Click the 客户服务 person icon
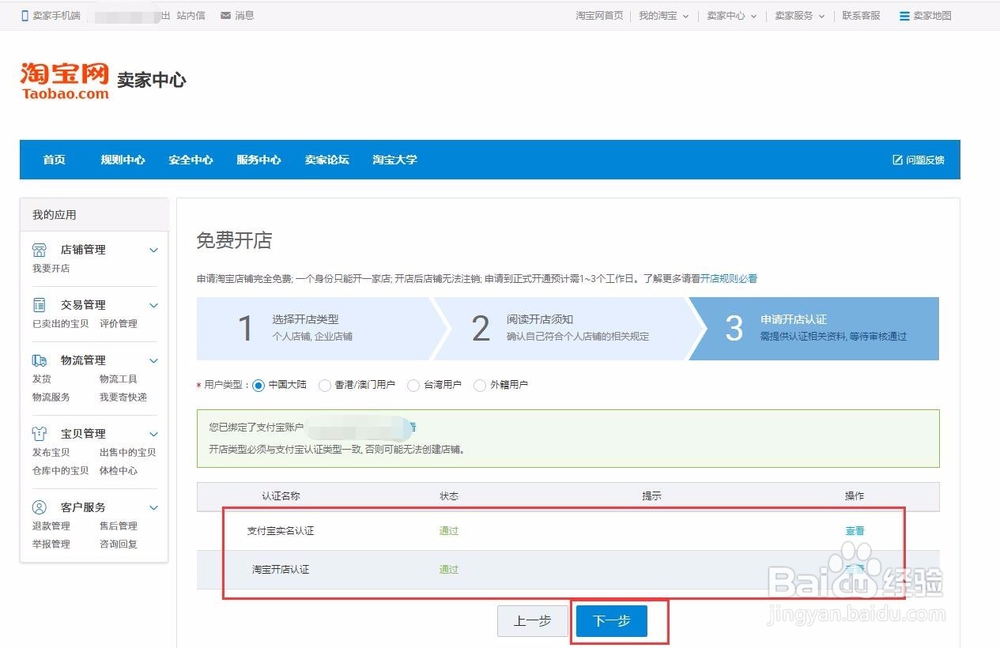Image resolution: width=1000 pixels, height=648 pixels. tap(40, 507)
